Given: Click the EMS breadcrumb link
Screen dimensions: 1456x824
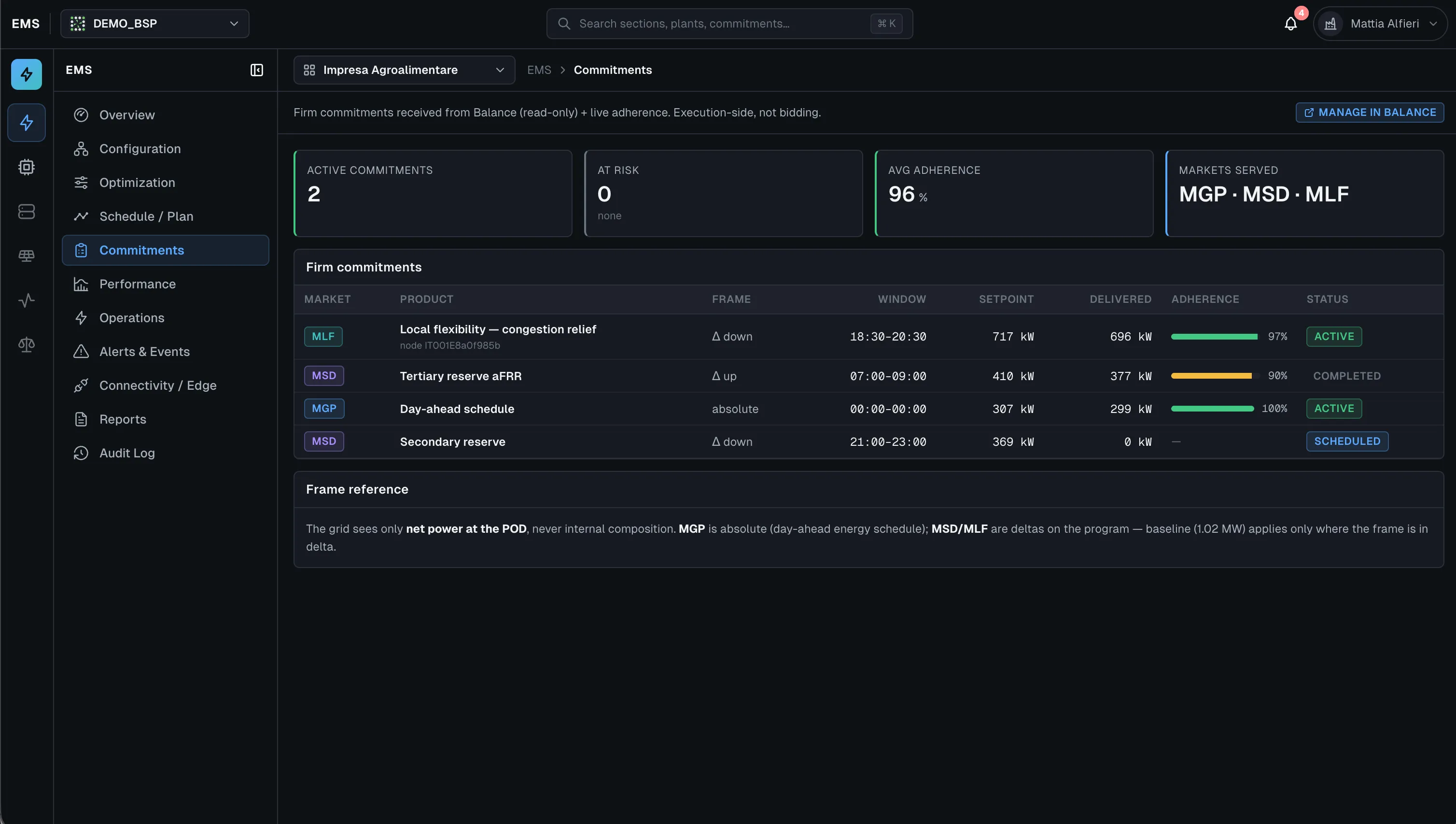Looking at the screenshot, I should coord(539,70).
